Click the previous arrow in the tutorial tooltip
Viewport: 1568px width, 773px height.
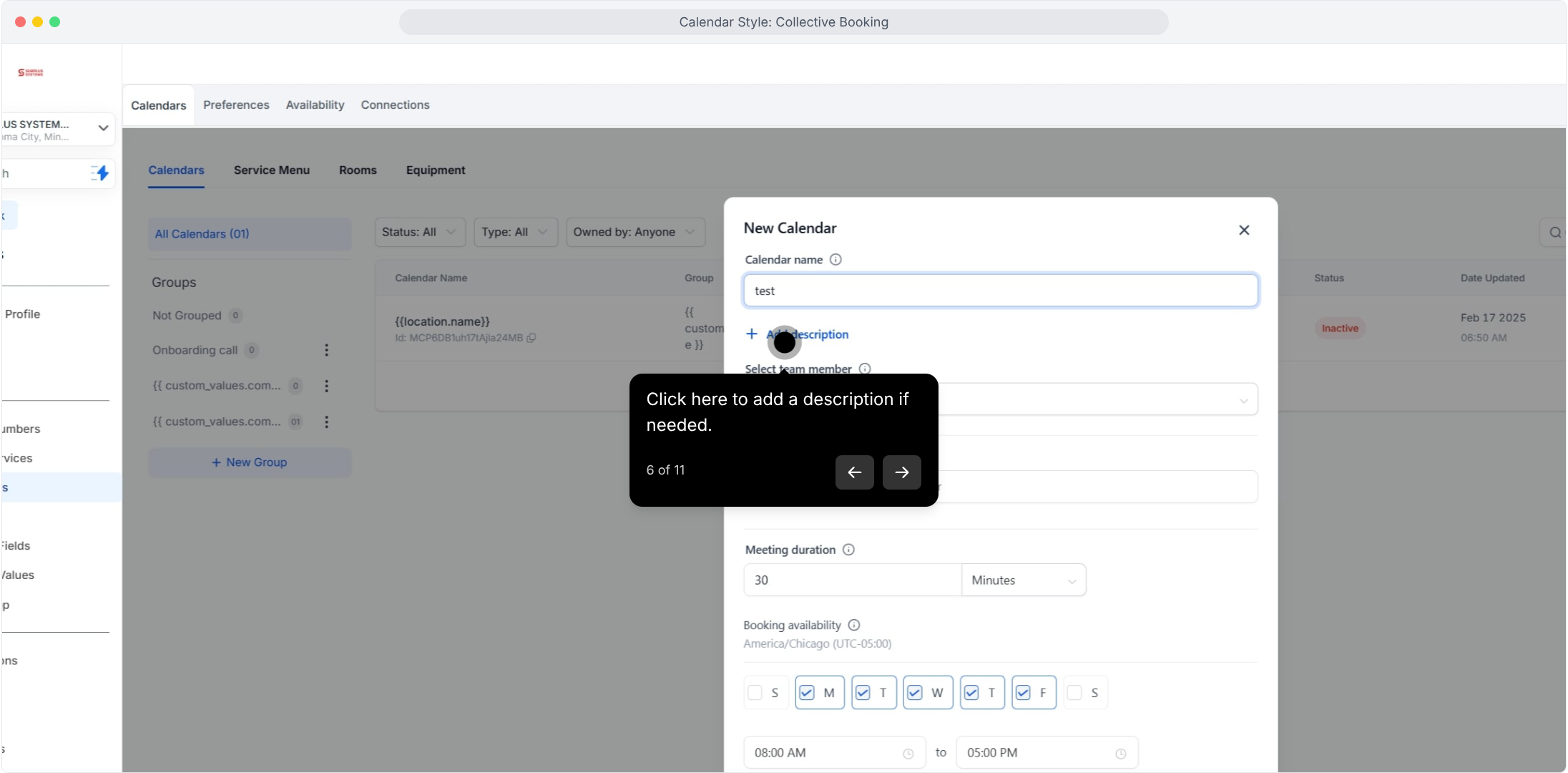point(854,472)
